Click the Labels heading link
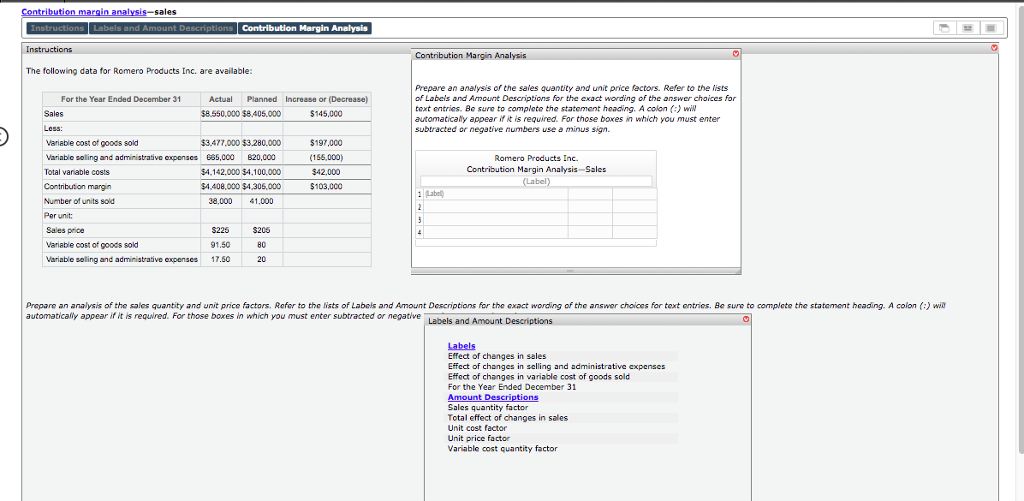 pyautogui.click(x=462, y=346)
